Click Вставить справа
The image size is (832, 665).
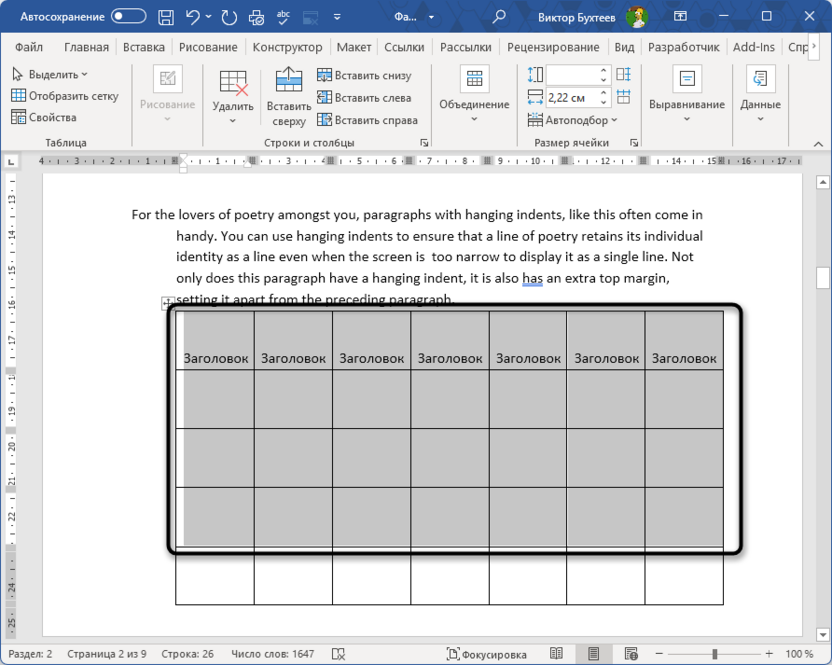[x=367, y=120]
